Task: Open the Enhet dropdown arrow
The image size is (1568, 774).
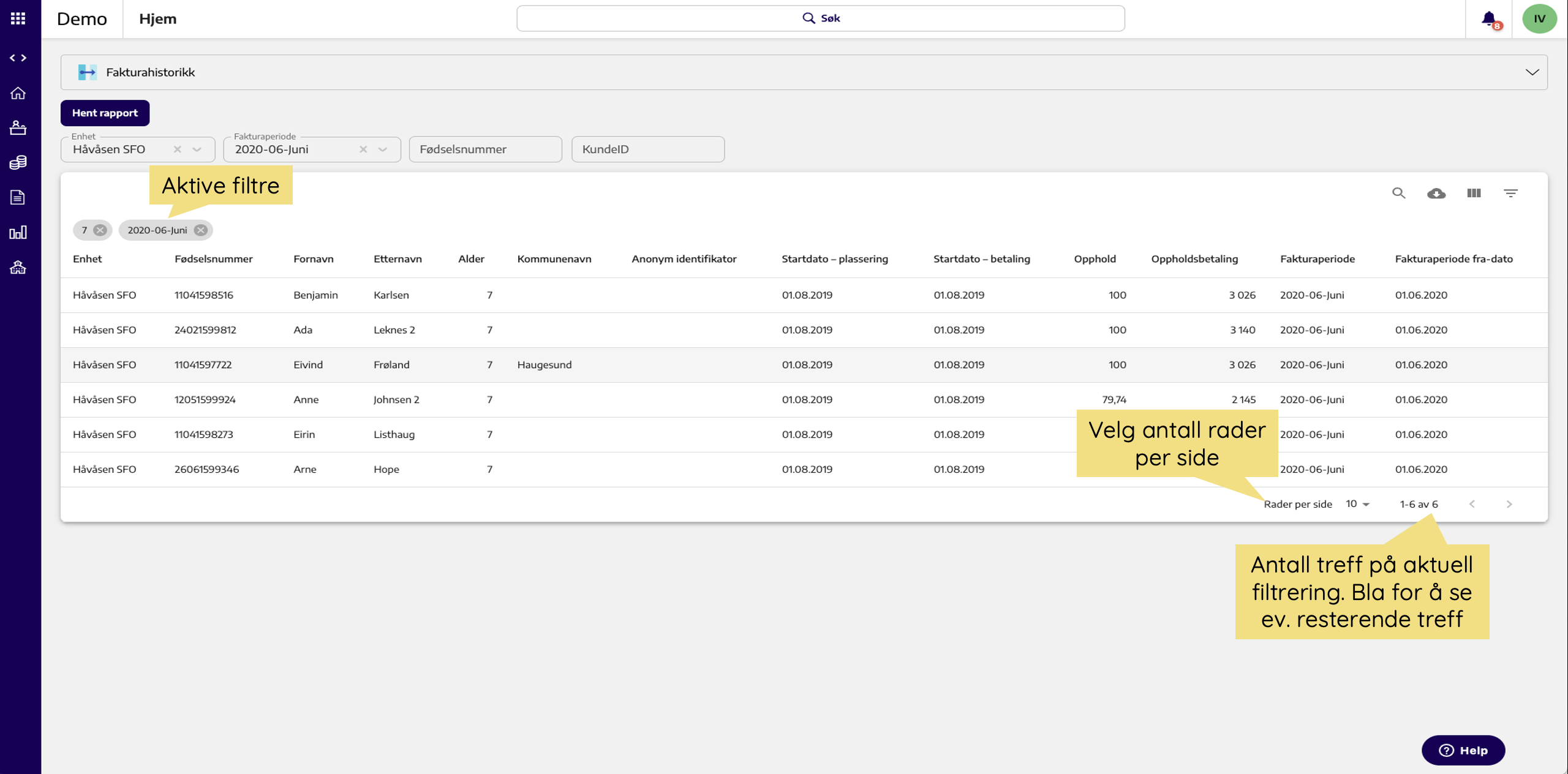Action: pos(197,149)
